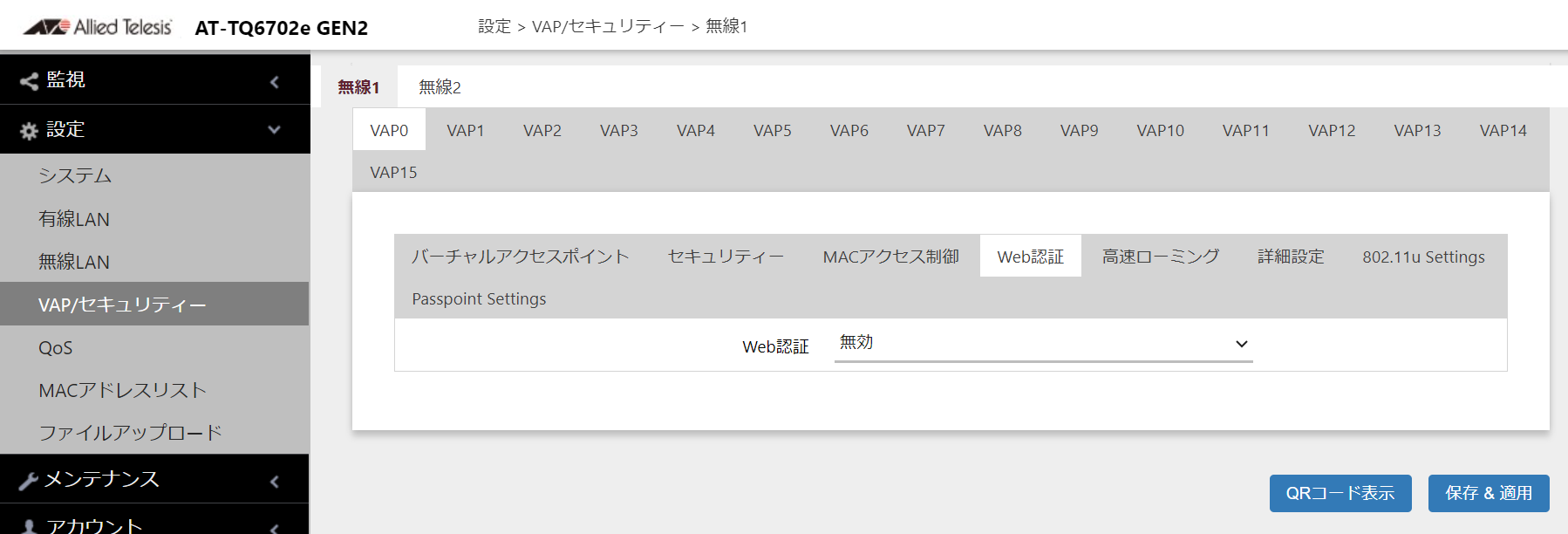Open システム settings page
The width and height of the screenshot is (1568, 534).
point(155,175)
